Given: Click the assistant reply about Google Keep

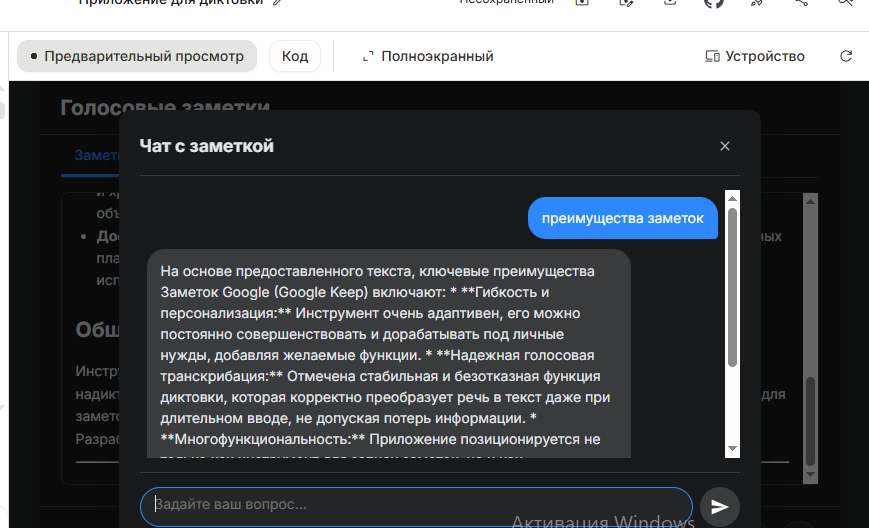Looking at the screenshot, I should 389,355.
